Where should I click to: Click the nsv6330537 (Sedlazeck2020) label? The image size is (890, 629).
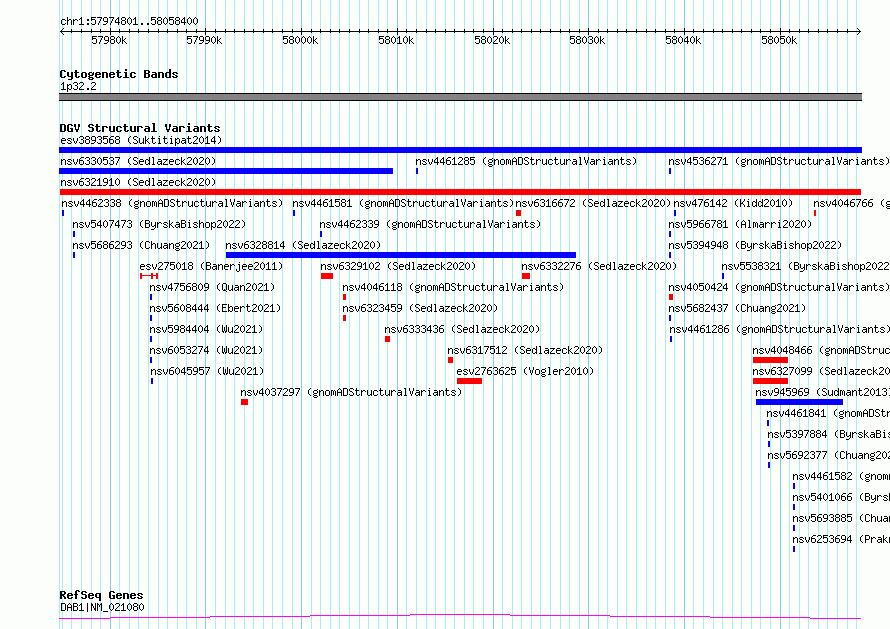[138, 161]
